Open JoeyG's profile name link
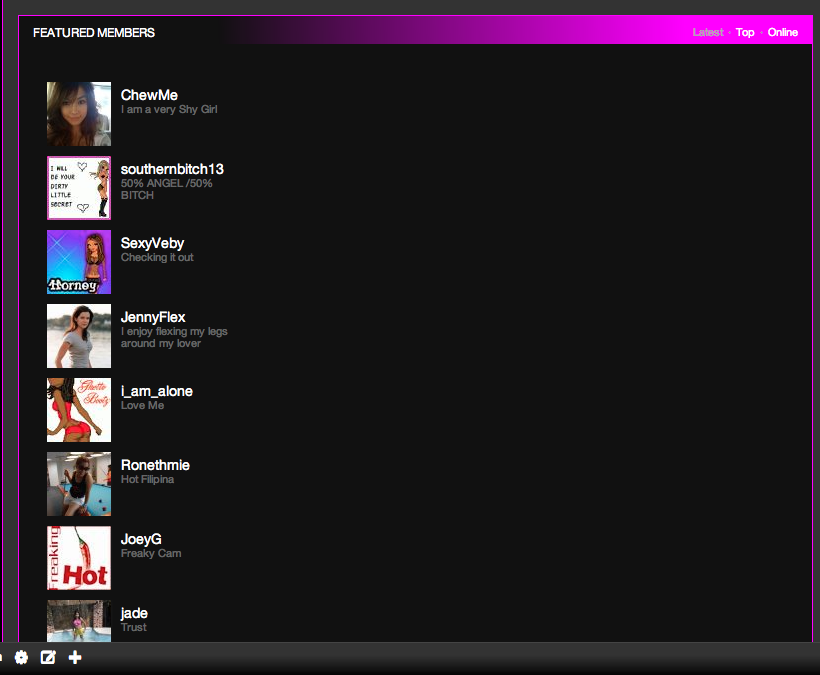This screenshot has height=675, width=820. click(141, 539)
